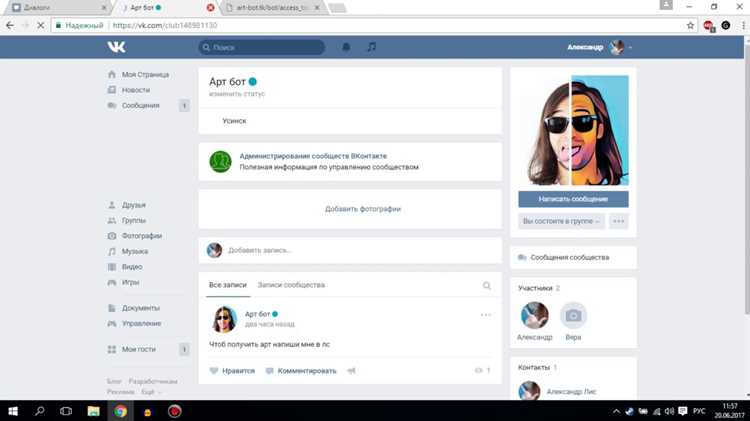Switch to Записи сообщества tab

pyautogui.click(x=291, y=285)
